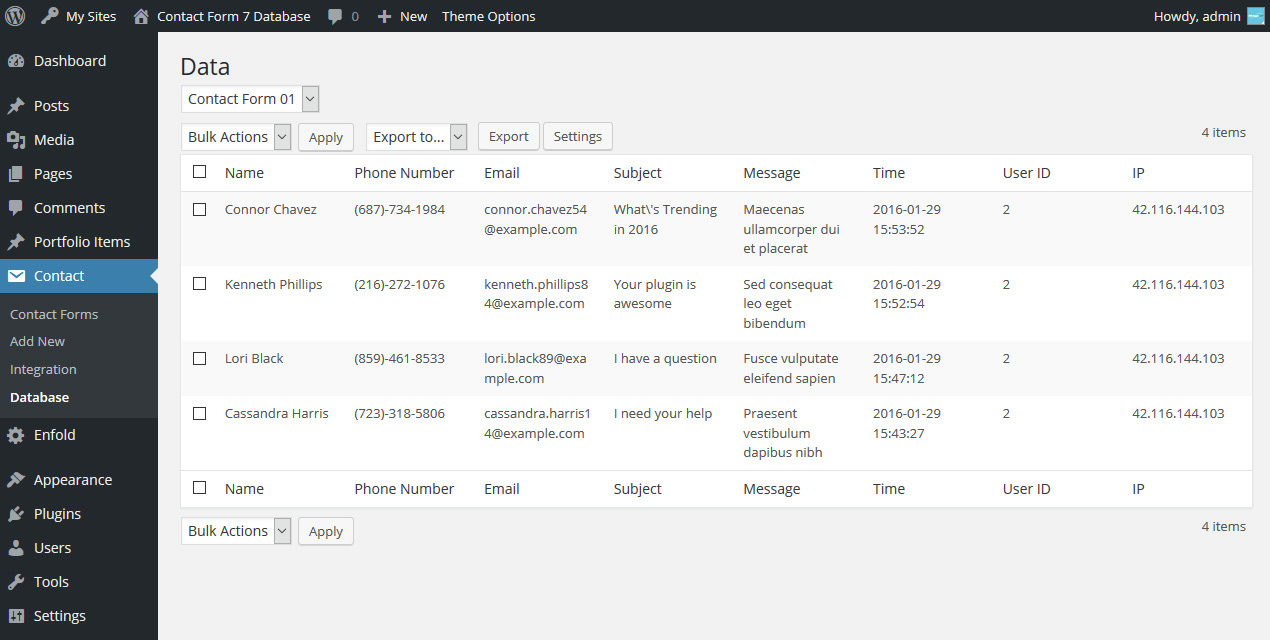Open the comments bubble icon in admin bar
The height and width of the screenshot is (640, 1270).
click(x=335, y=16)
